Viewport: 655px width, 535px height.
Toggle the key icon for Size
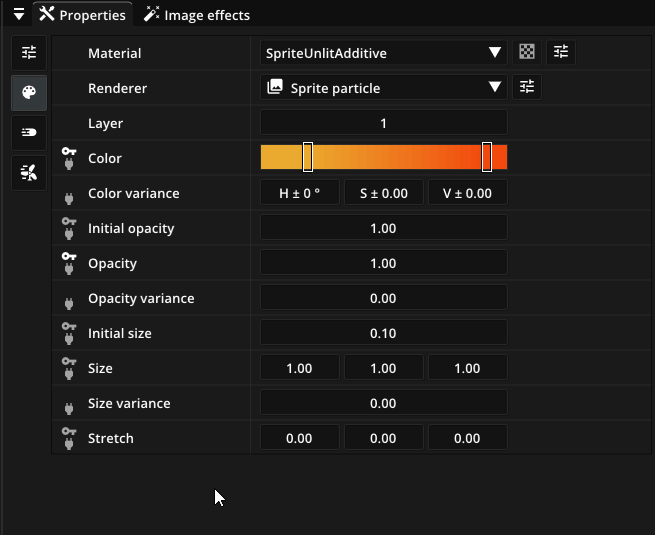69,361
